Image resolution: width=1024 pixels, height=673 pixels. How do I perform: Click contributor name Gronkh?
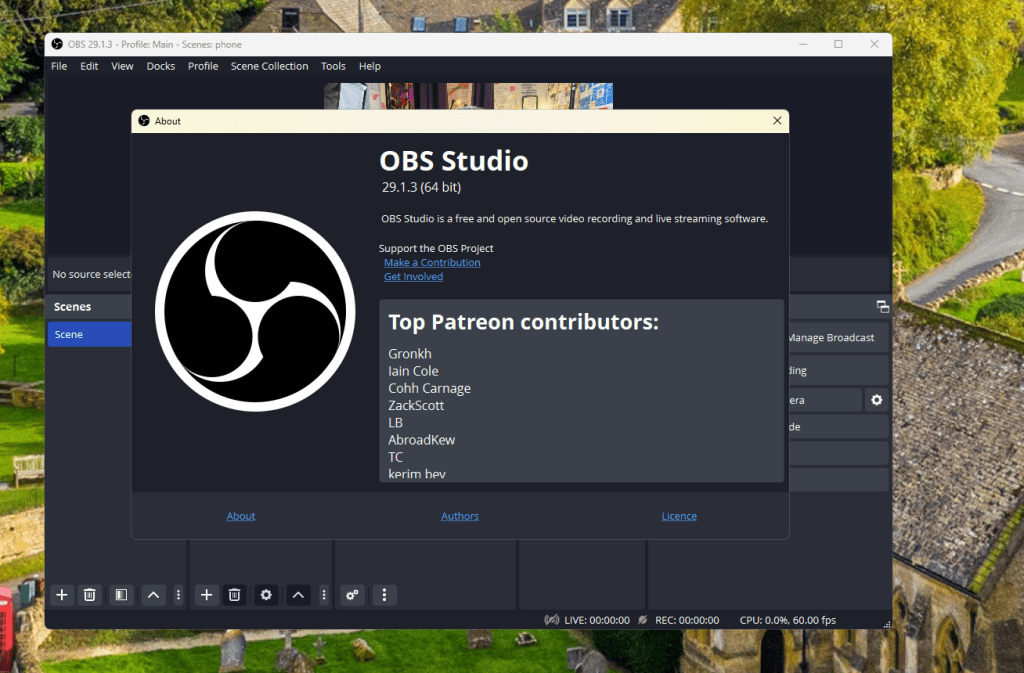click(x=409, y=354)
